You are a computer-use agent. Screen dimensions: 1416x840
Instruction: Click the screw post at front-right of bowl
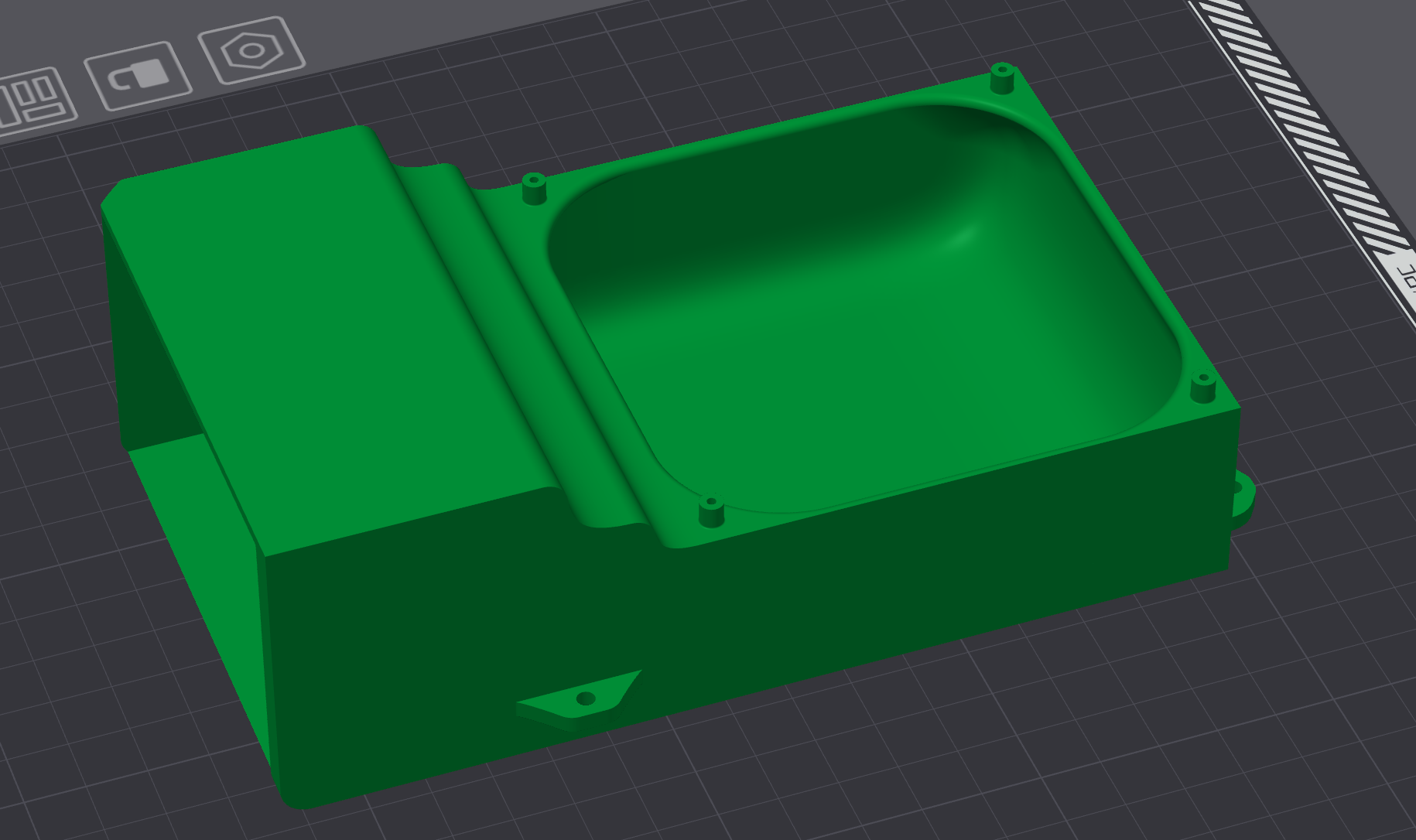(x=1202, y=388)
